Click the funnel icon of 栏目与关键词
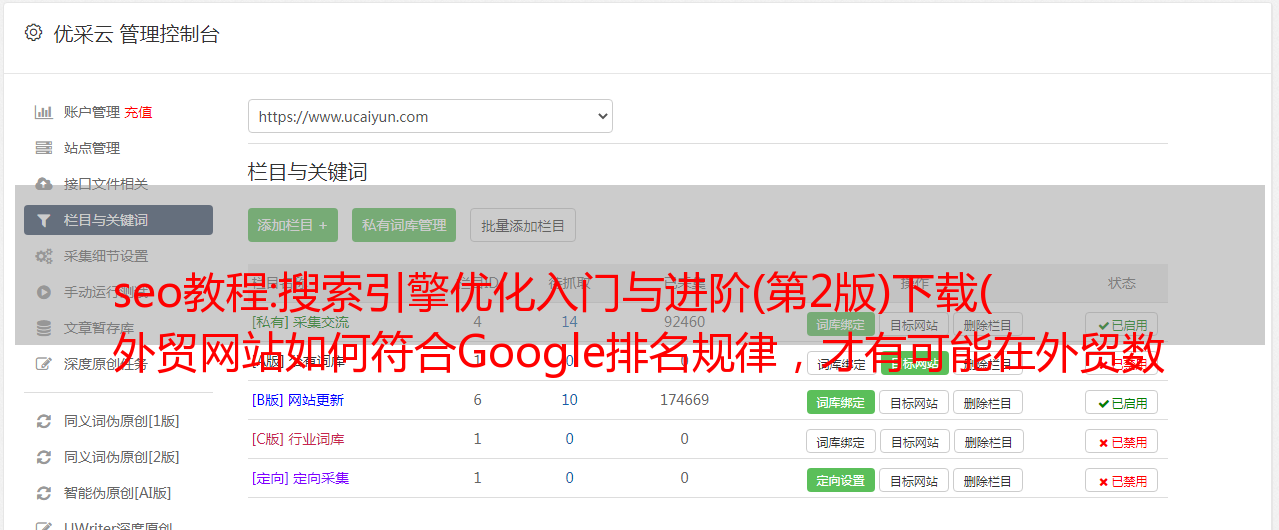Viewport: 1279px width, 530px height. (x=44, y=220)
